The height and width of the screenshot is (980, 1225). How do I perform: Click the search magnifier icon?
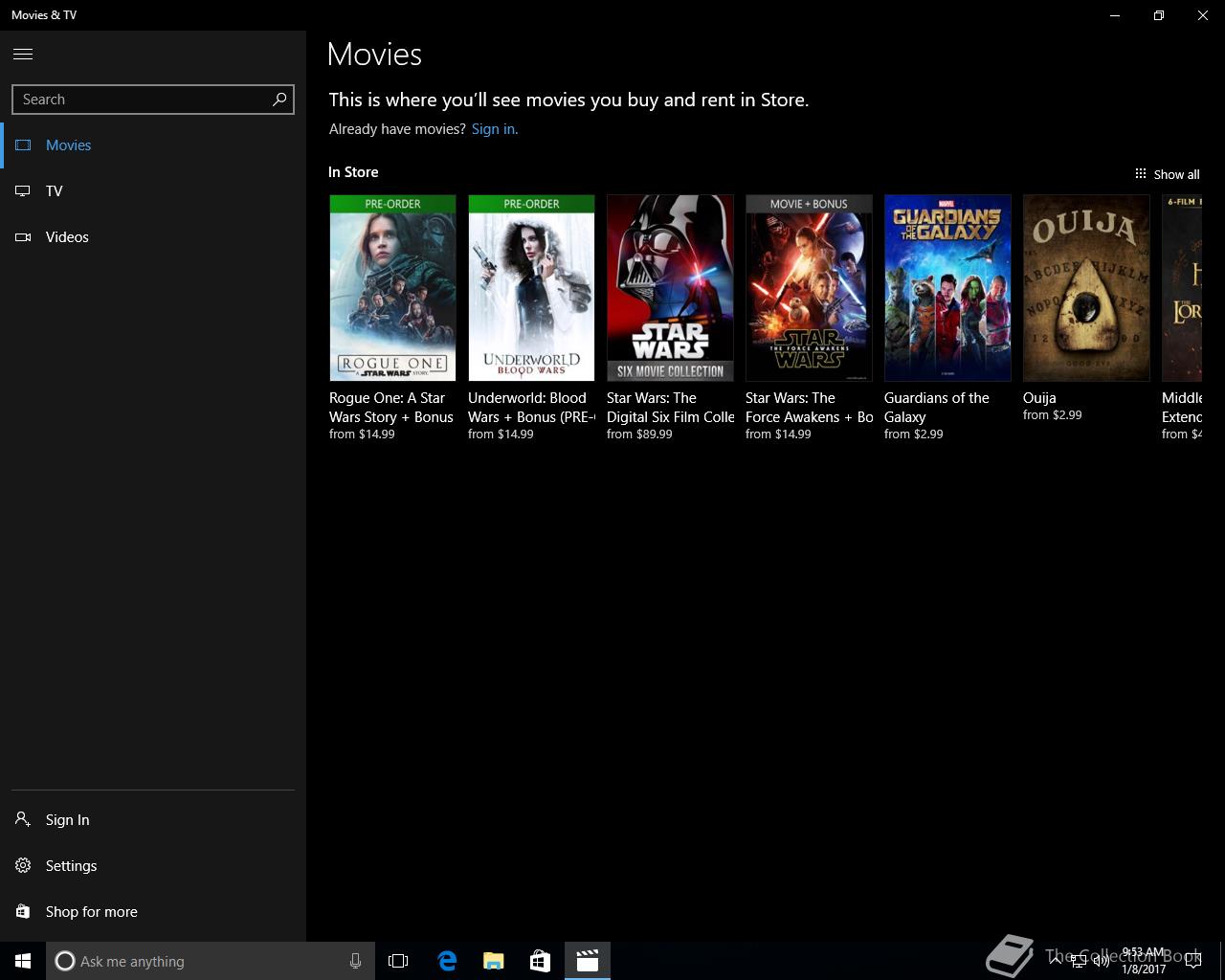[279, 100]
